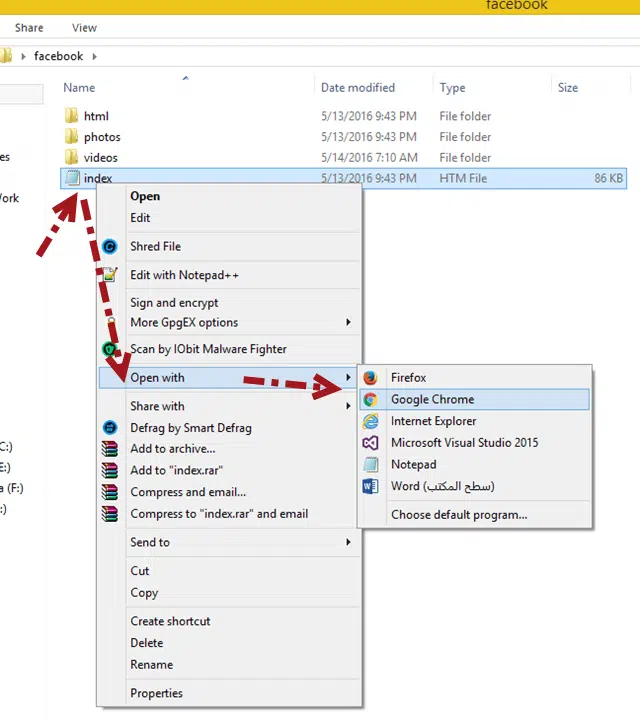Screen dimensions: 640x720
Task: Click breadcrumb arrow before facebook
Action: (23, 56)
